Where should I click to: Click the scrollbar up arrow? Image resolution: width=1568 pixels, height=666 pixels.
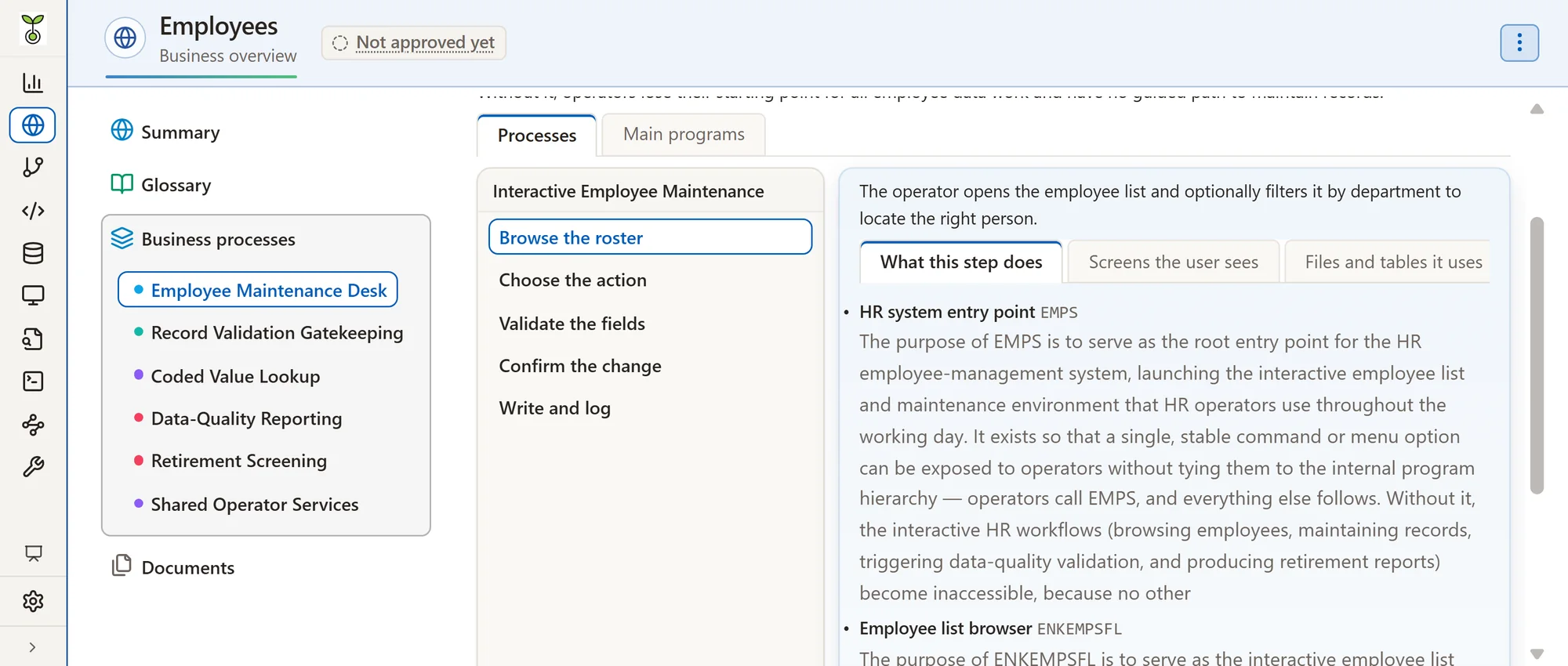click(1537, 109)
